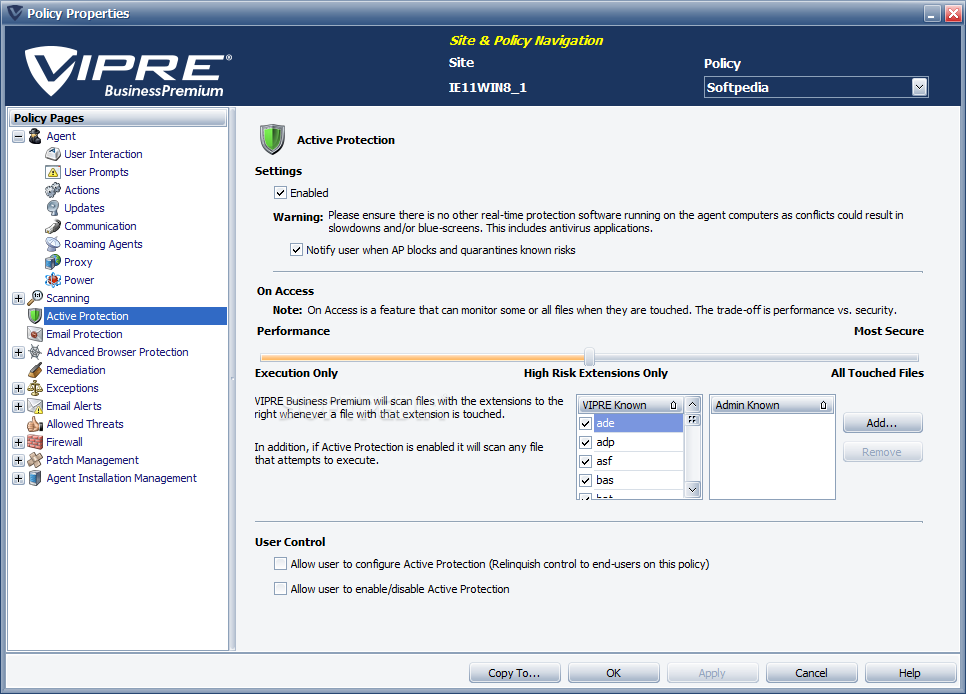Click the Remediation icon
Viewport: 966px width, 694px height.
(35, 370)
